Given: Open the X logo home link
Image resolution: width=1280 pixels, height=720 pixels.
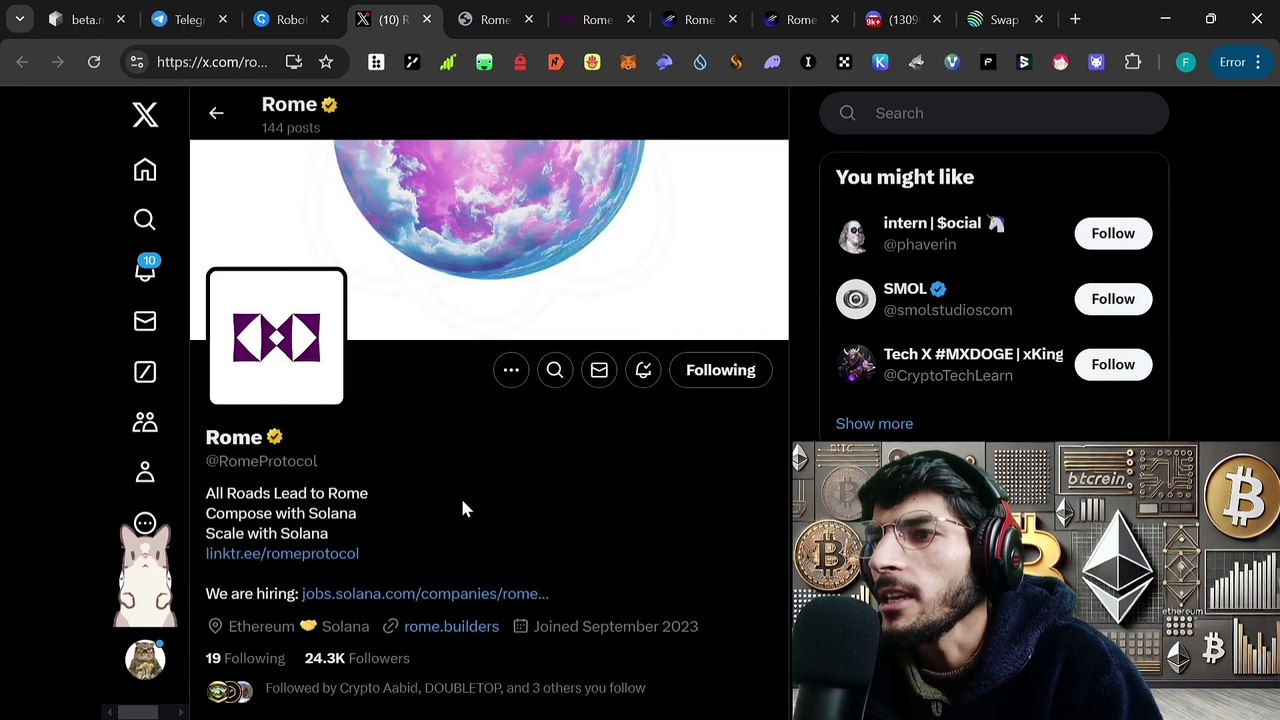Looking at the screenshot, I should tap(145, 115).
